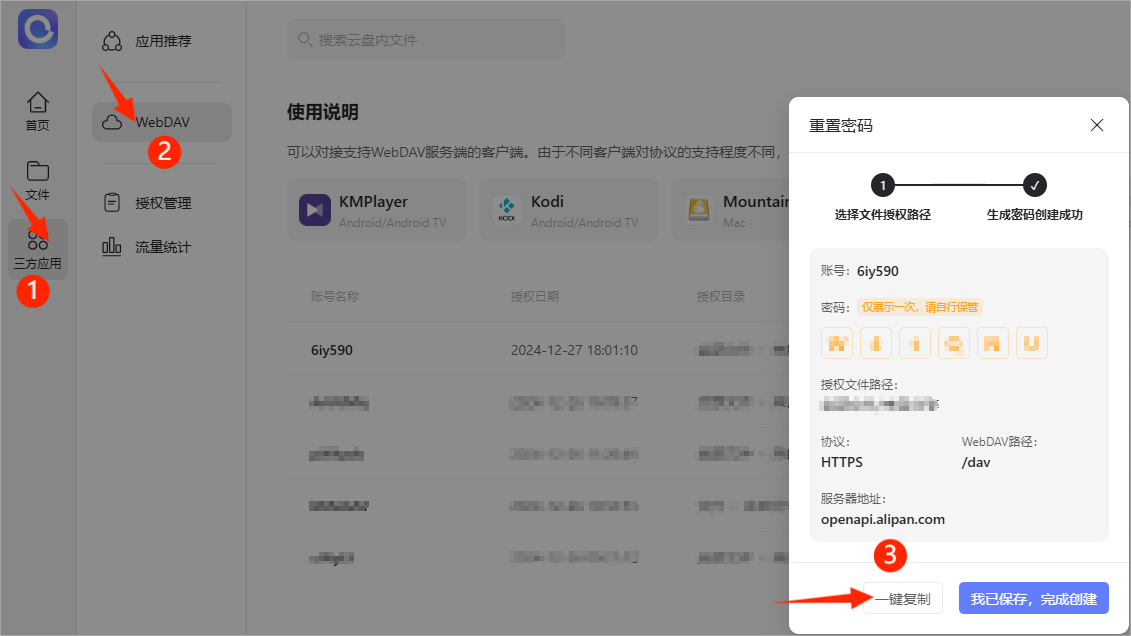Click the 授权目录 column header
The image size is (1131, 636).
(x=721, y=296)
